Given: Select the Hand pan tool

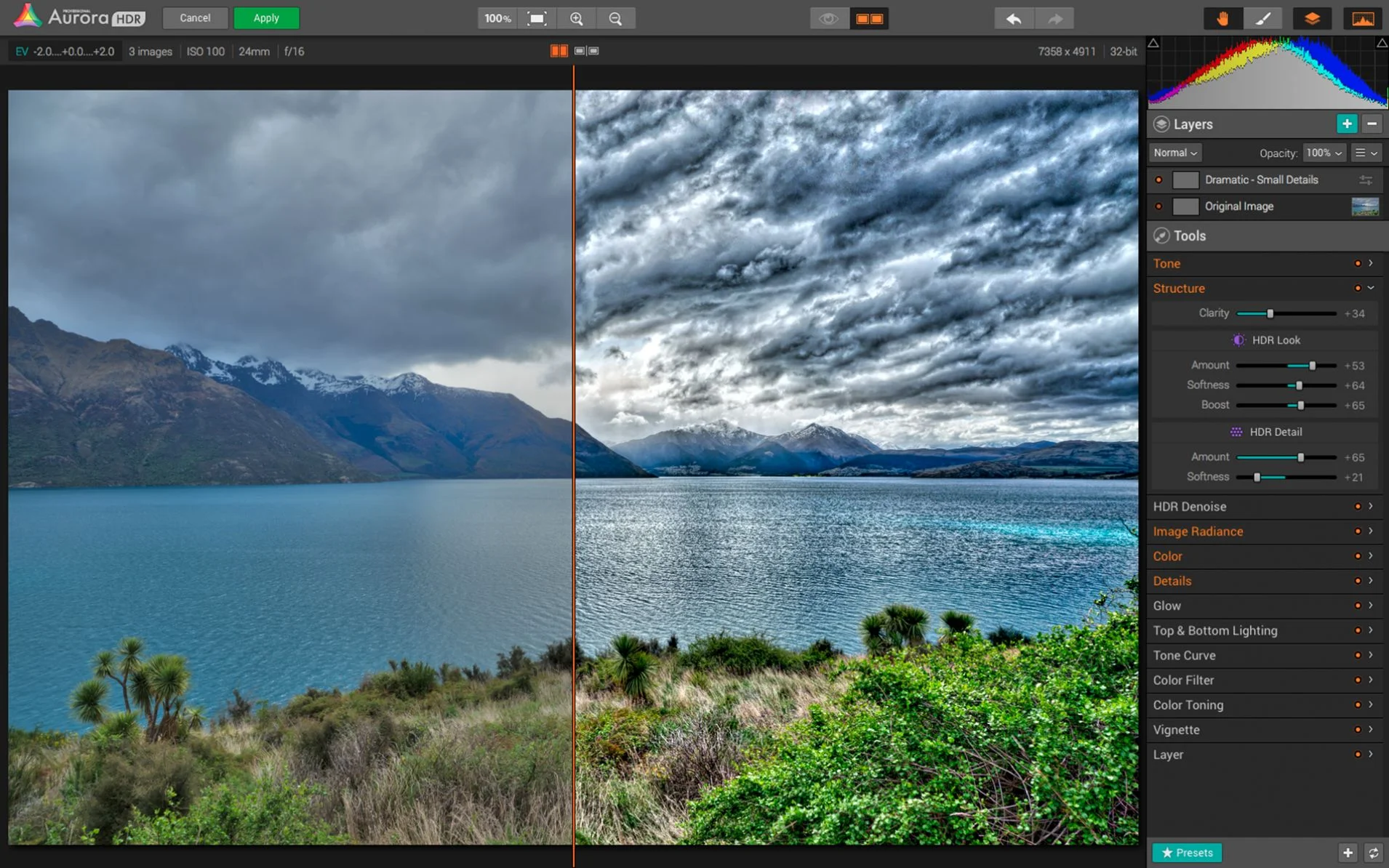Looking at the screenshot, I should tap(1222, 18).
